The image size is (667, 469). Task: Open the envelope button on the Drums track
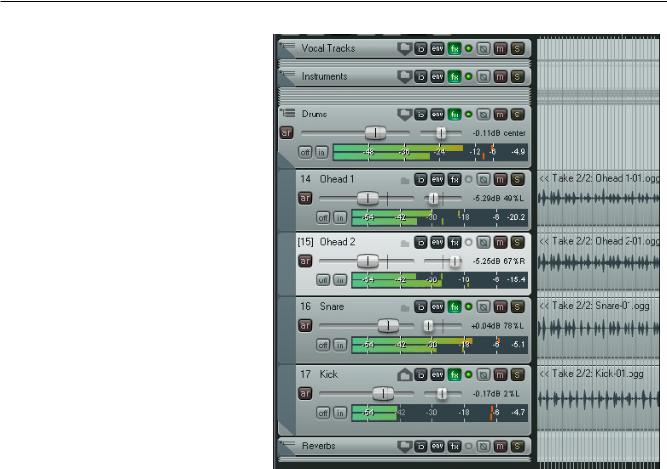[x=437, y=114]
